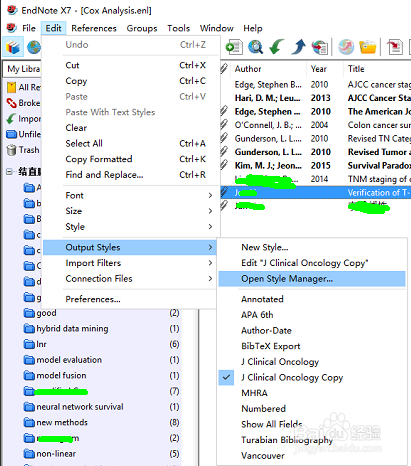Select the Kim, M. J. 2015 reference
Viewport: 411px width, 466px height.
315,166
